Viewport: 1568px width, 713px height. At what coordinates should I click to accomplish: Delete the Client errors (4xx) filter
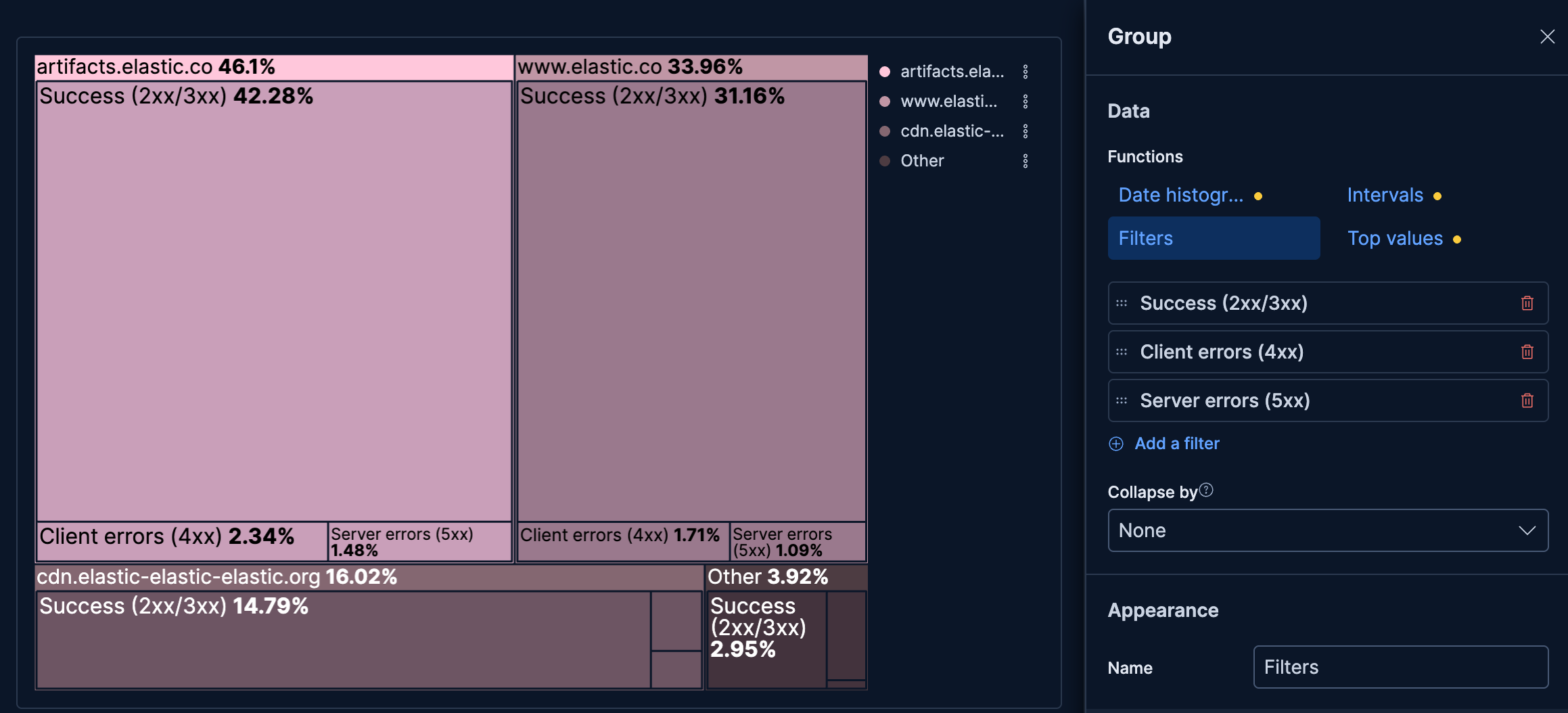[x=1527, y=352]
